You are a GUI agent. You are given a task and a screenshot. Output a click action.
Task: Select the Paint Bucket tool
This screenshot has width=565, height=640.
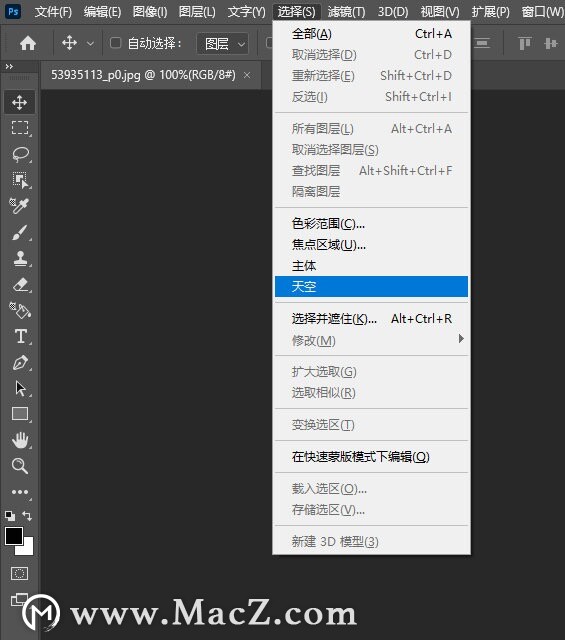(20, 311)
